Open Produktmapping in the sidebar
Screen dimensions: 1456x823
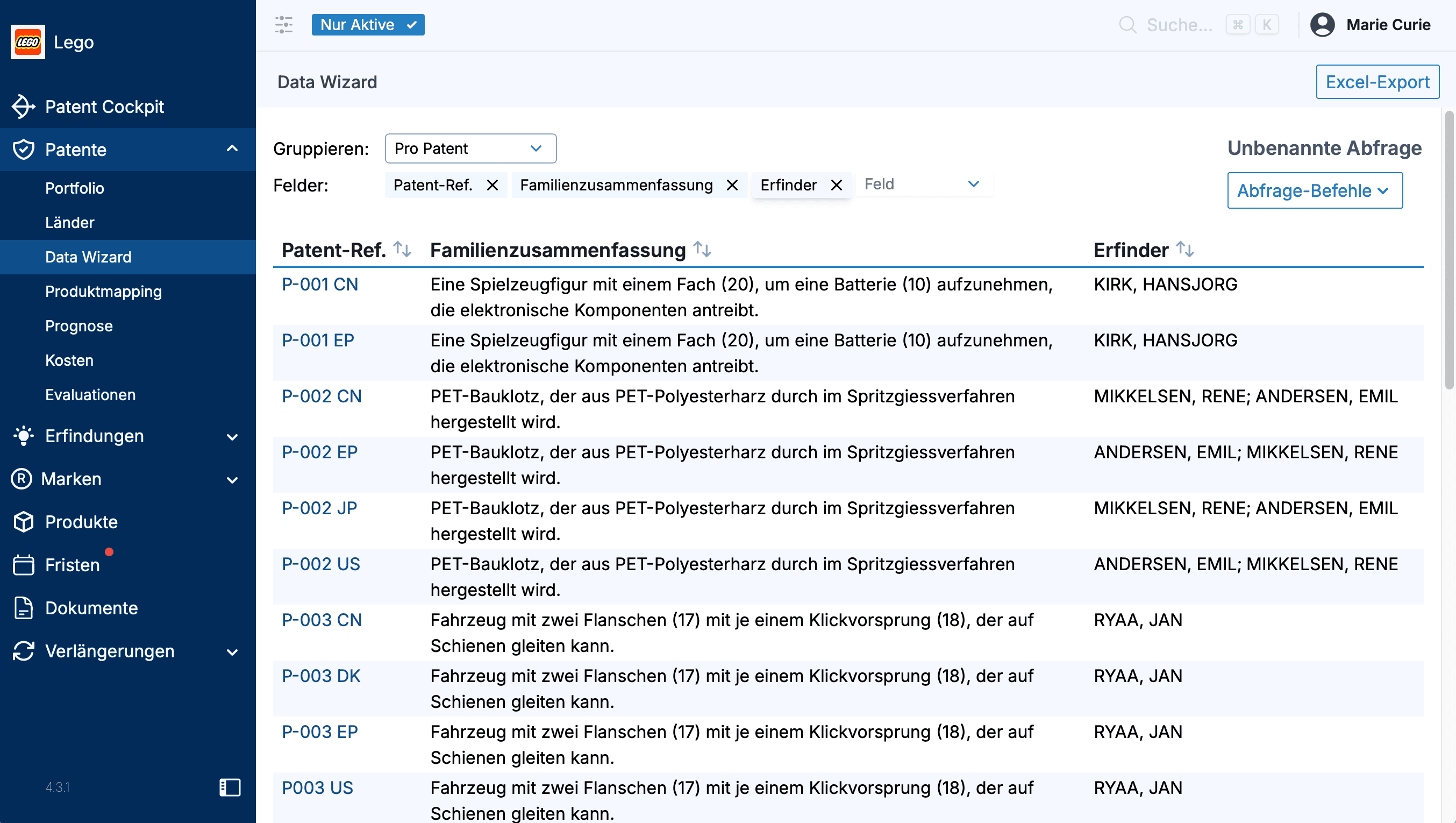(x=103, y=292)
